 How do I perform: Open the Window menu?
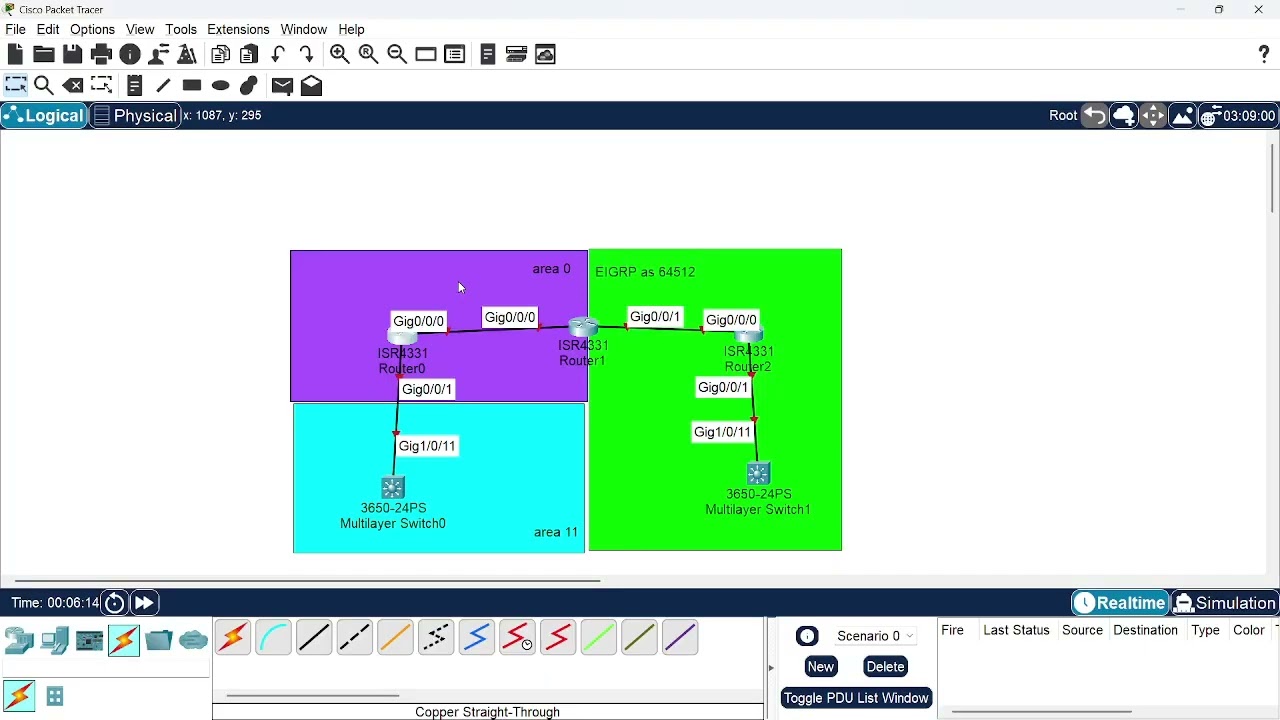pyautogui.click(x=304, y=29)
